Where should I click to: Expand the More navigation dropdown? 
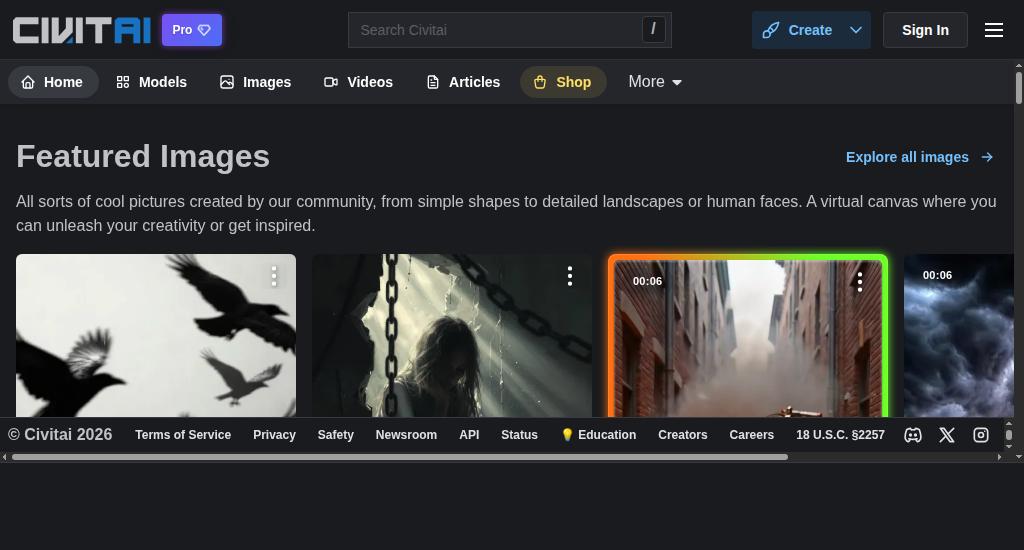coord(655,82)
